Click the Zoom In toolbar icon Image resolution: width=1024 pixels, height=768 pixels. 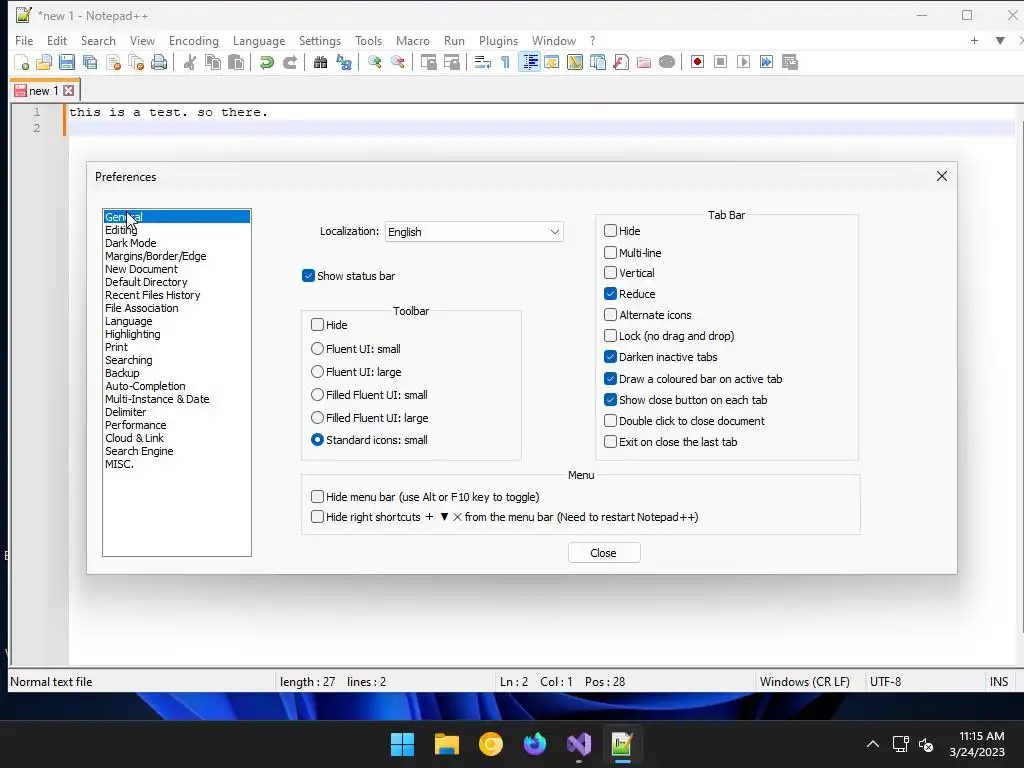(x=375, y=62)
